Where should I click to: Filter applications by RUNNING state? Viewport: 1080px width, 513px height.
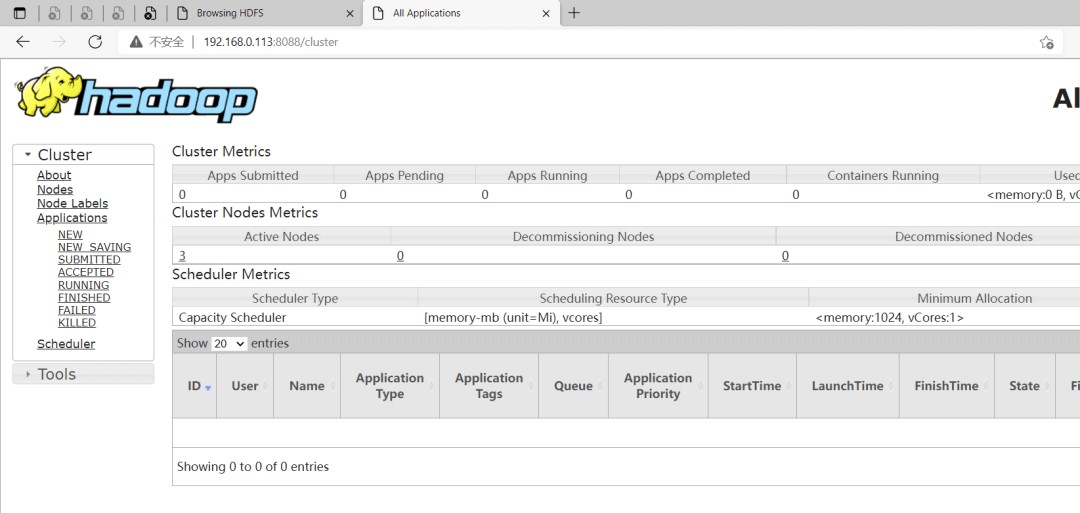tap(83, 285)
